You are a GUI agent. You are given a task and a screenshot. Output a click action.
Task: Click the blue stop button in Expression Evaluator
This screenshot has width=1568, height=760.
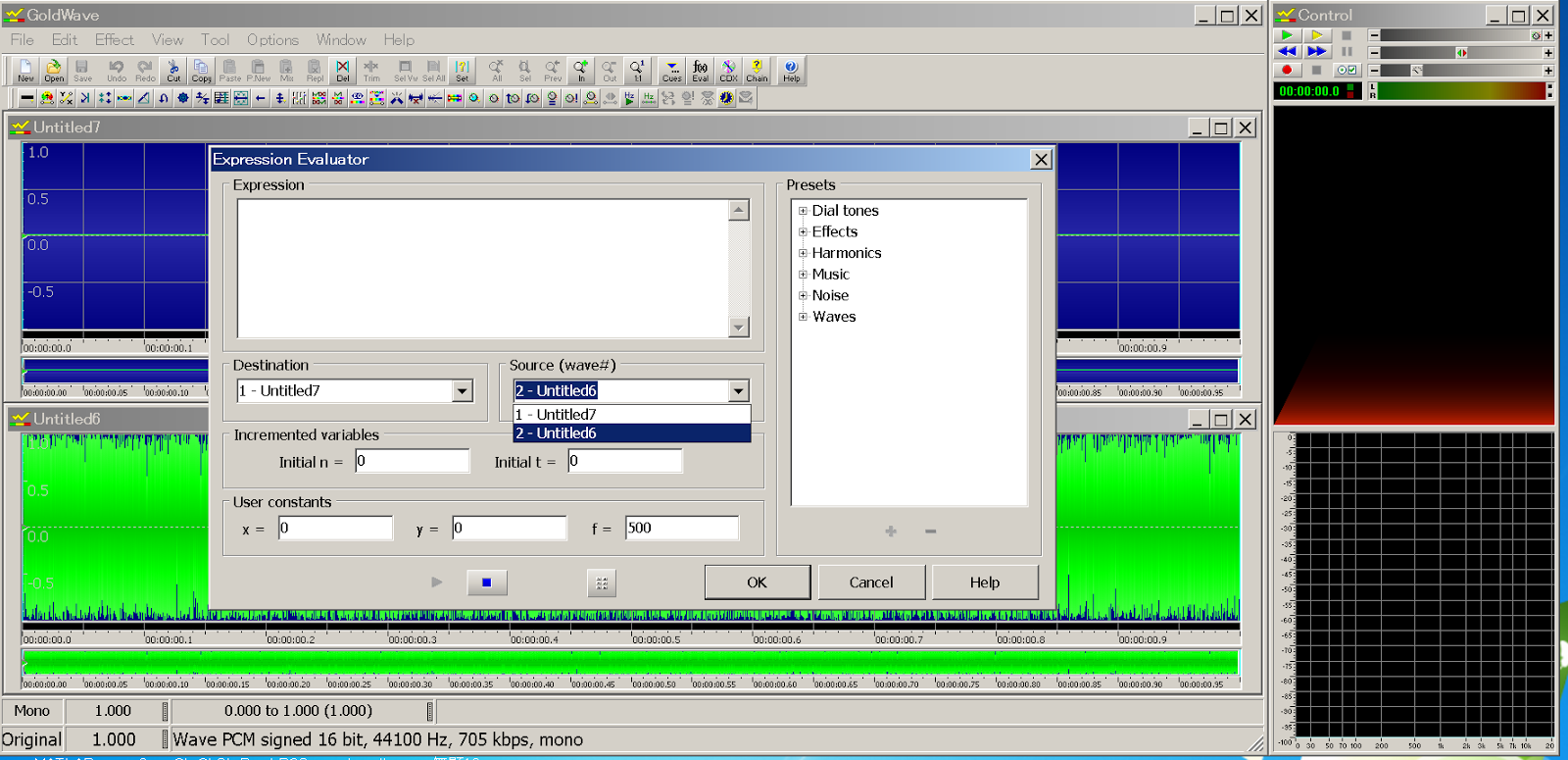[486, 583]
